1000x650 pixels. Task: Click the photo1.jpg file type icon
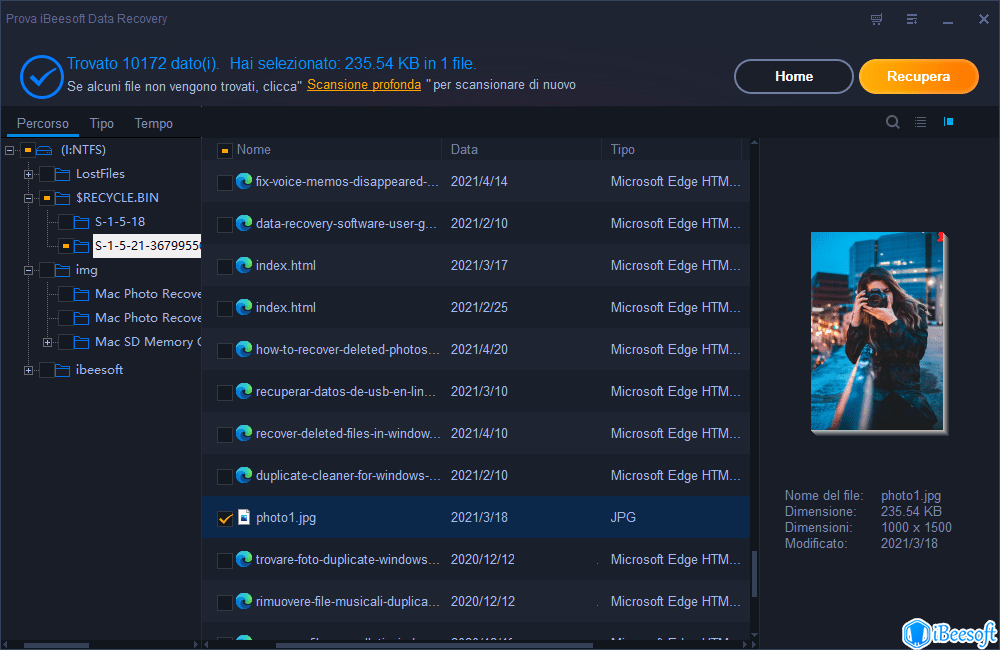[x=243, y=517]
